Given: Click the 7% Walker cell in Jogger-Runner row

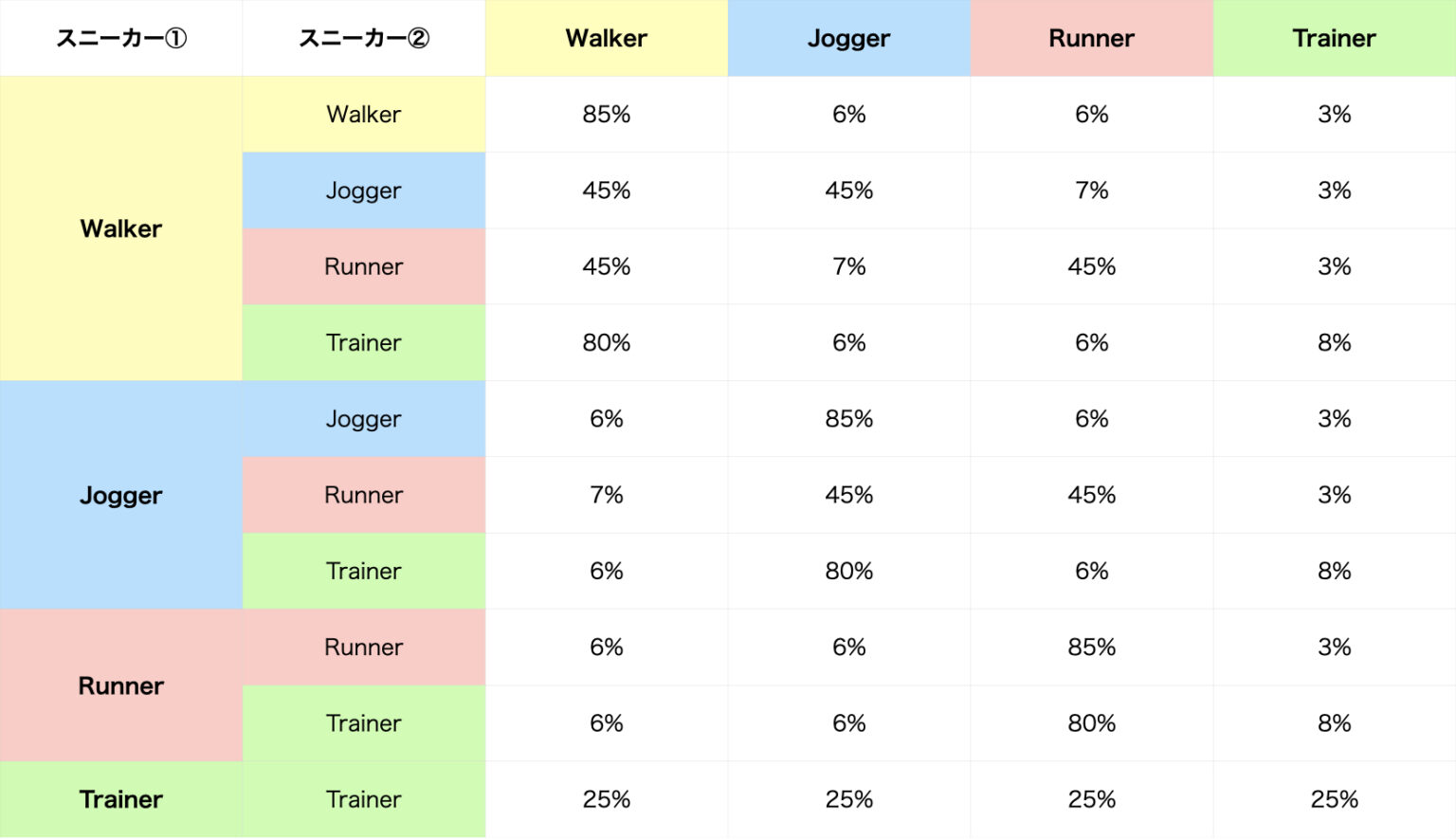Looking at the screenshot, I should click(606, 495).
